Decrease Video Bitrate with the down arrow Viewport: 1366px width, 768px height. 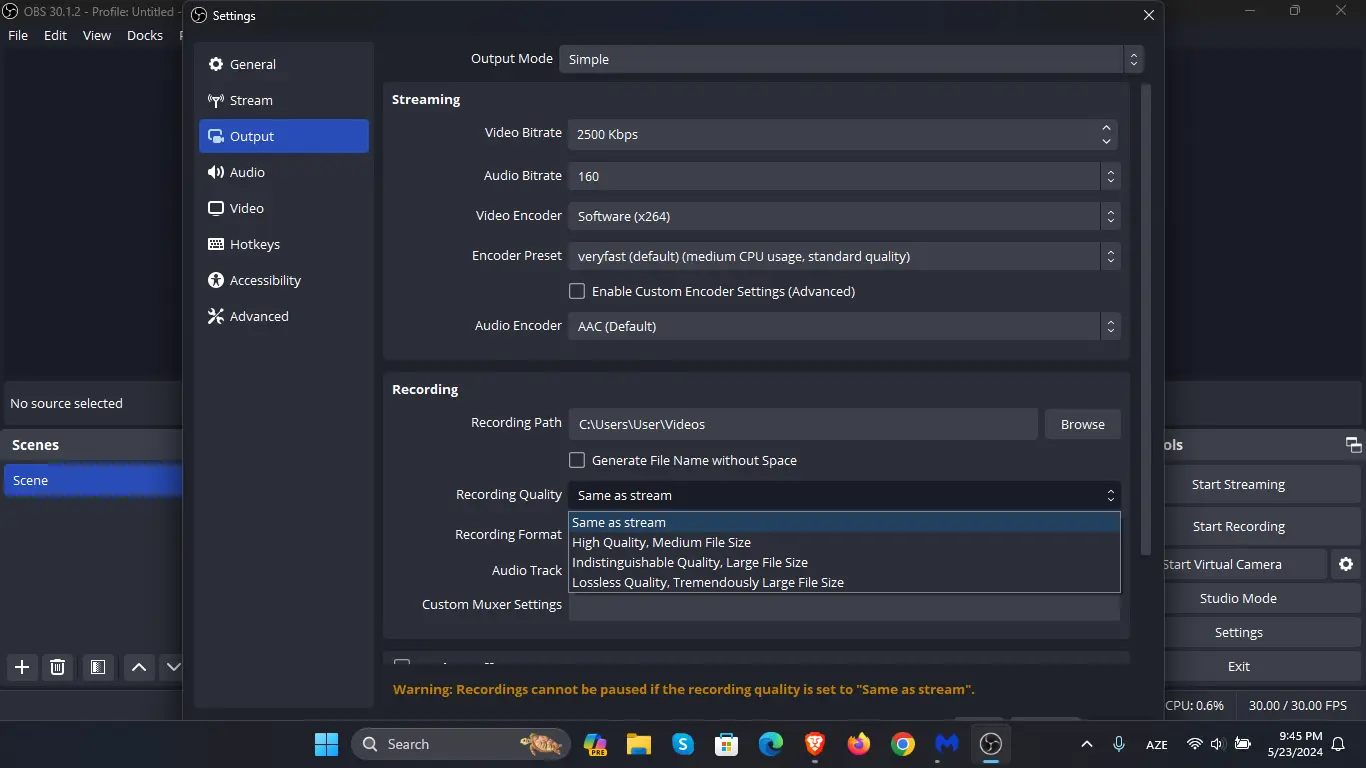(x=1106, y=141)
